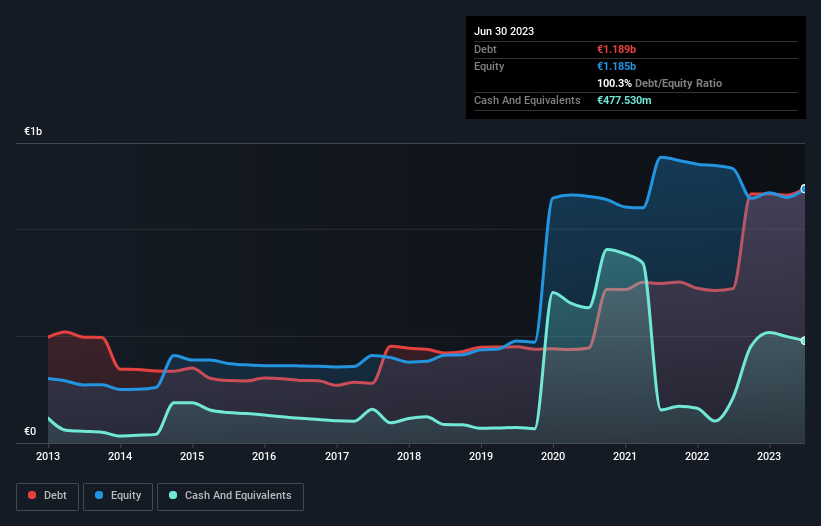This screenshot has width=821, height=526.
Task: Click the 2018 x-axis label
Action: click(x=409, y=456)
